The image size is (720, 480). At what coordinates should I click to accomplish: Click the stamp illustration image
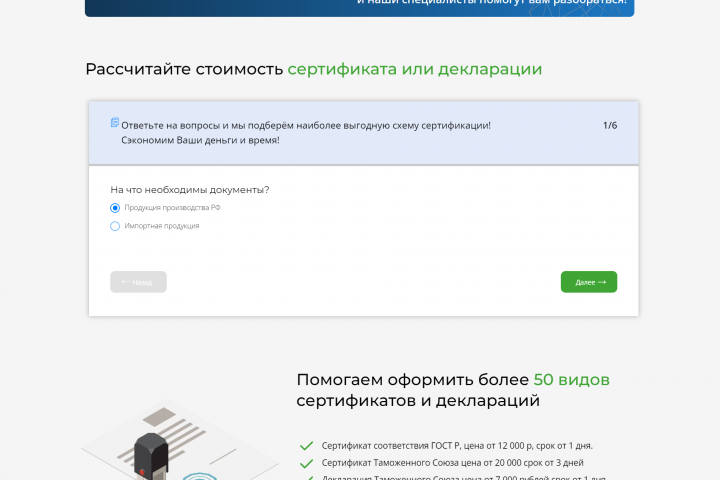[179, 440]
